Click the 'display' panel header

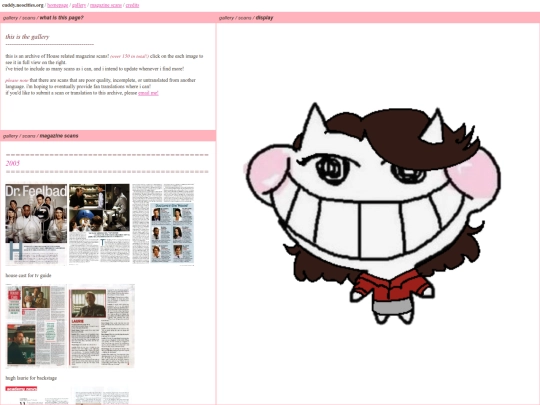point(378,18)
